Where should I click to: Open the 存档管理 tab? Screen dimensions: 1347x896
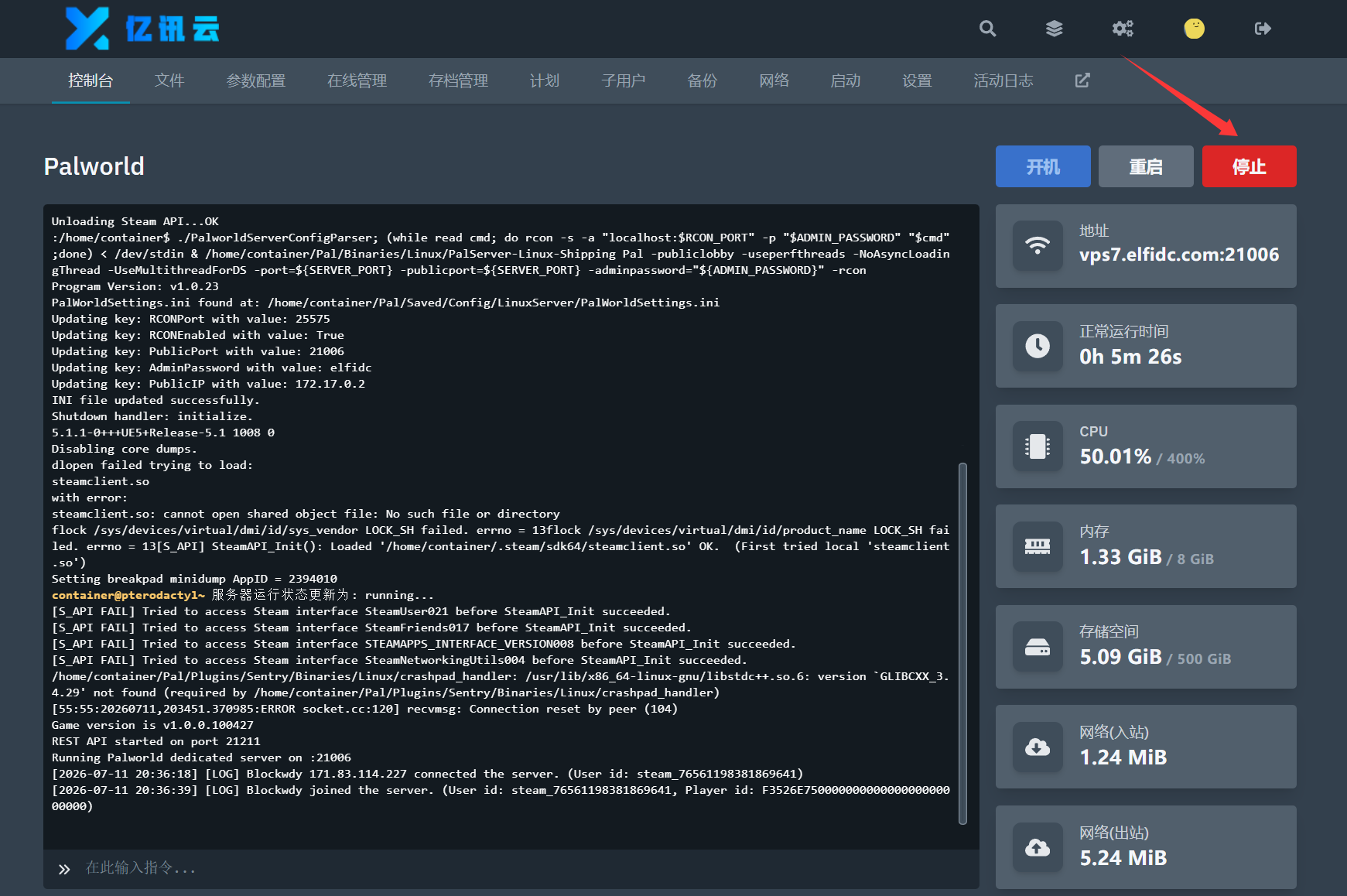click(x=458, y=80)
